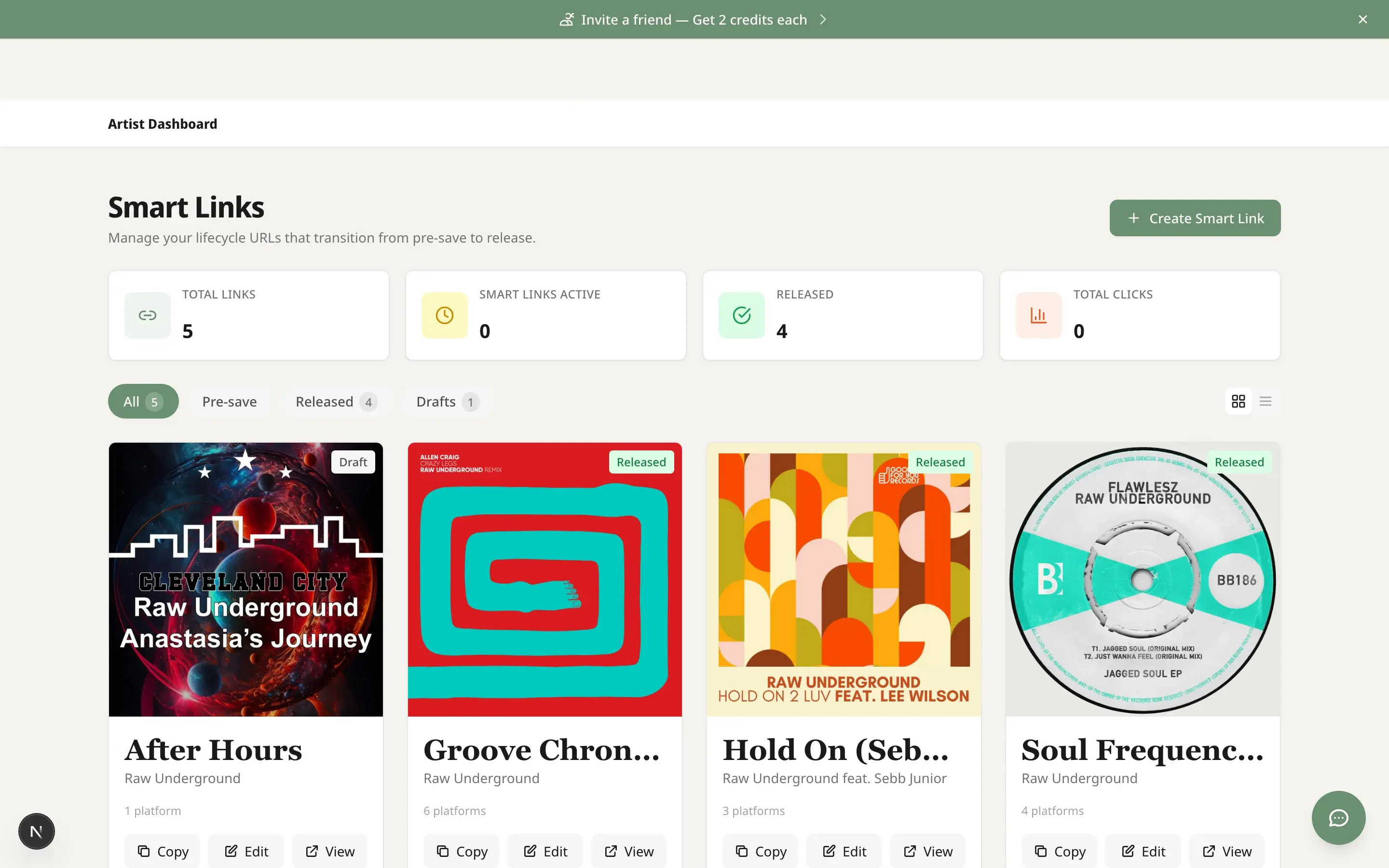
Task: Edit the After Hours smart link
Action: pyautogui.click(x=246, y=851)
